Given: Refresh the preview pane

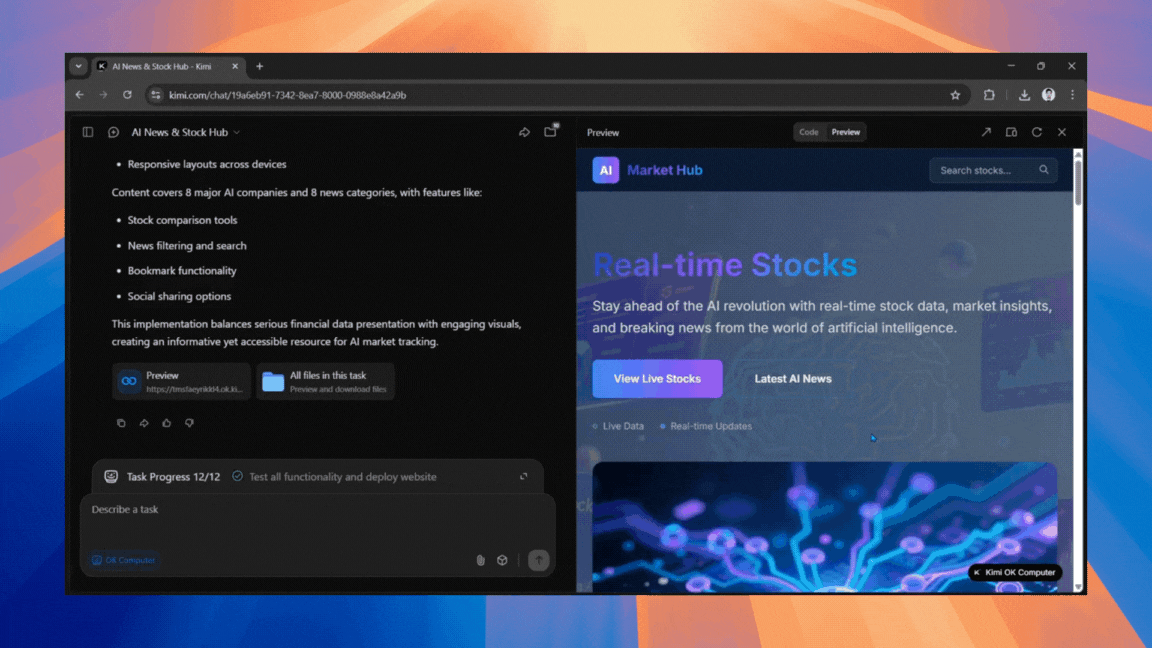Looking at the screenshot, I should (x=1037, y=132).
